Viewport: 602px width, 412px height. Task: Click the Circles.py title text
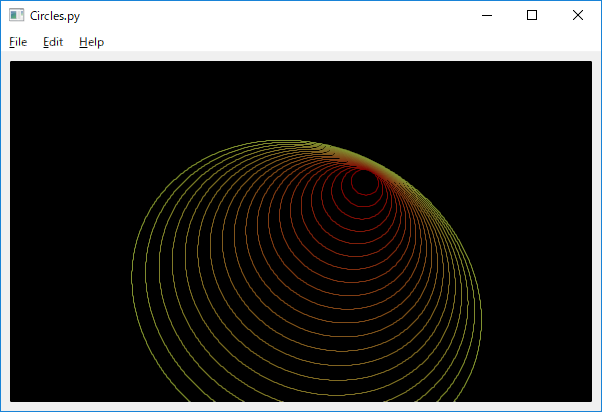pyautogui.click(x=55, y=16)
